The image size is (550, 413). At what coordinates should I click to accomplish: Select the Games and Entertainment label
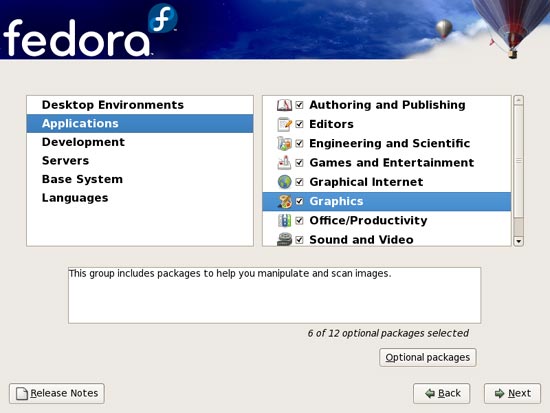click(x=392, y=163)
